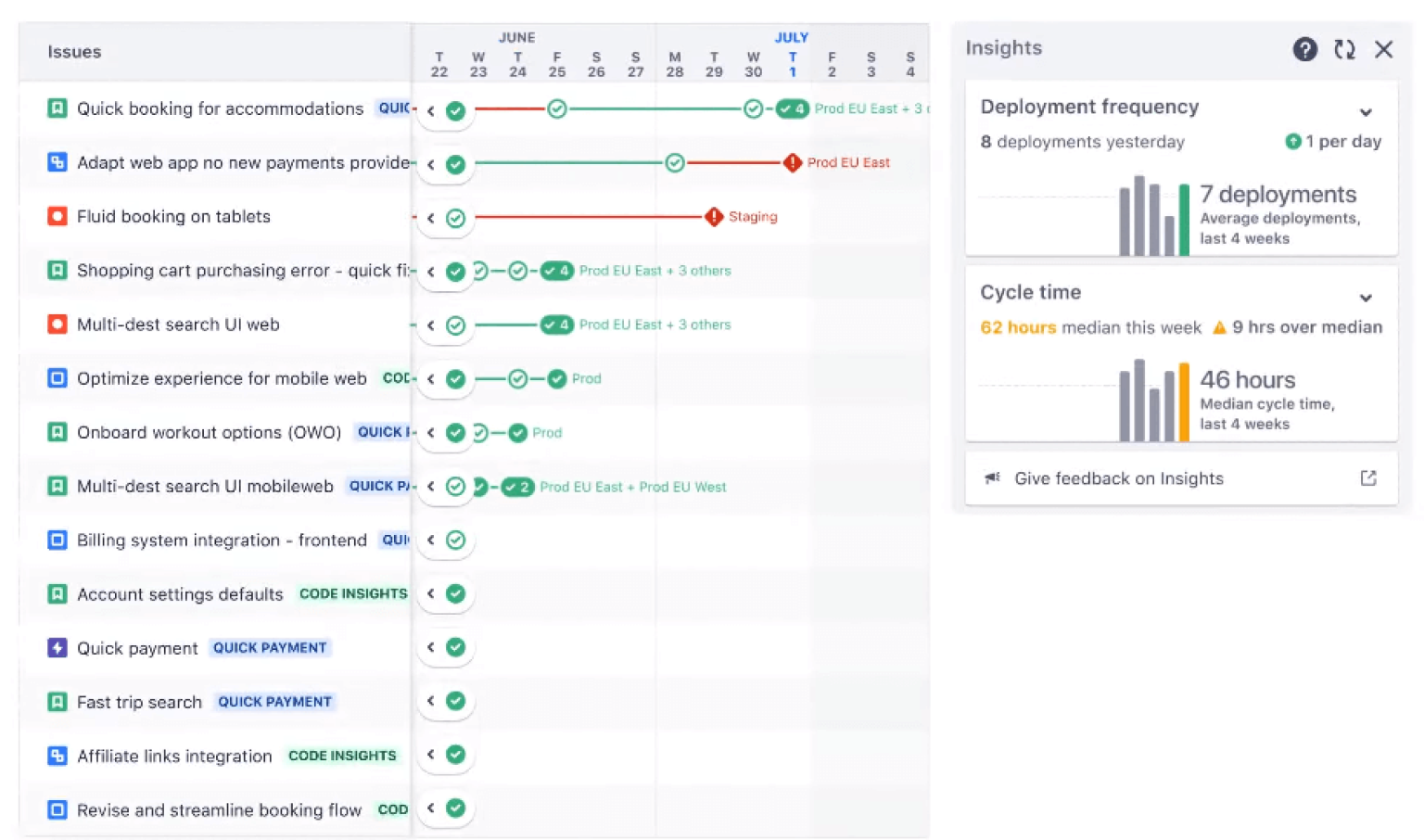
Task: Click Prod EU East + 3 others for Shopping cart
Action: (655, 271)
